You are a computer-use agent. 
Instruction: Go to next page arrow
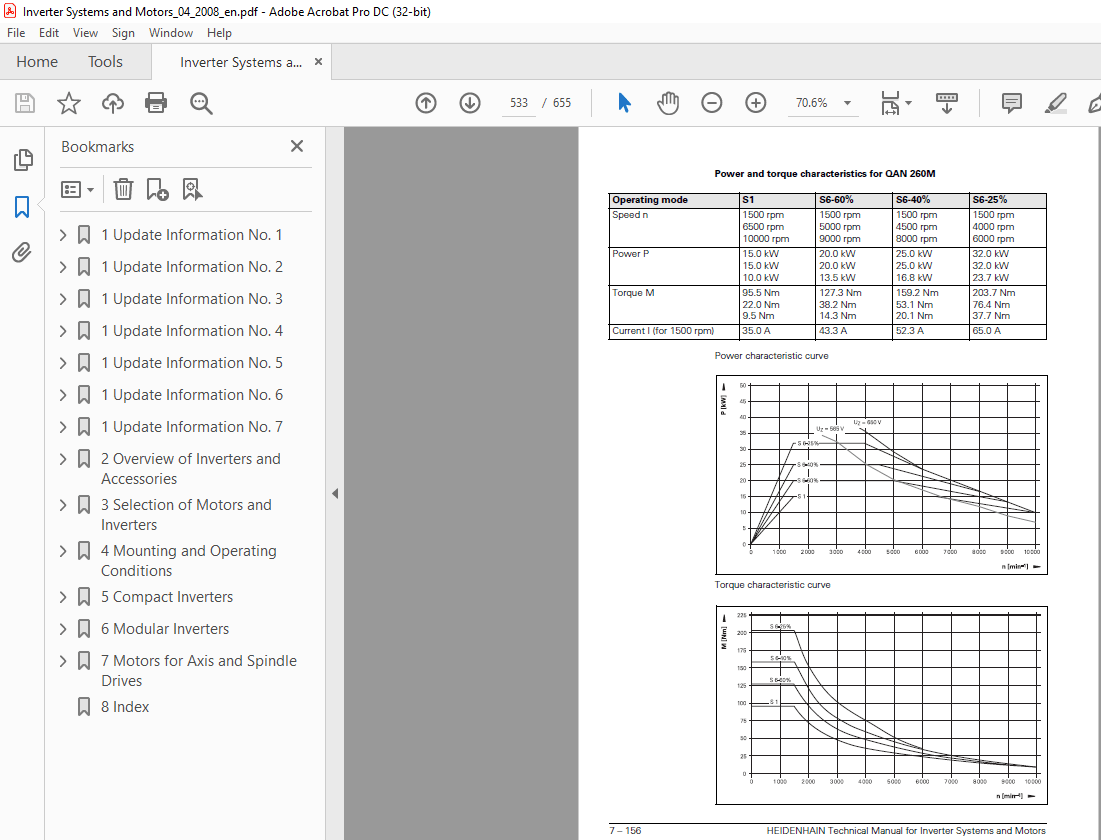point(470,103)
